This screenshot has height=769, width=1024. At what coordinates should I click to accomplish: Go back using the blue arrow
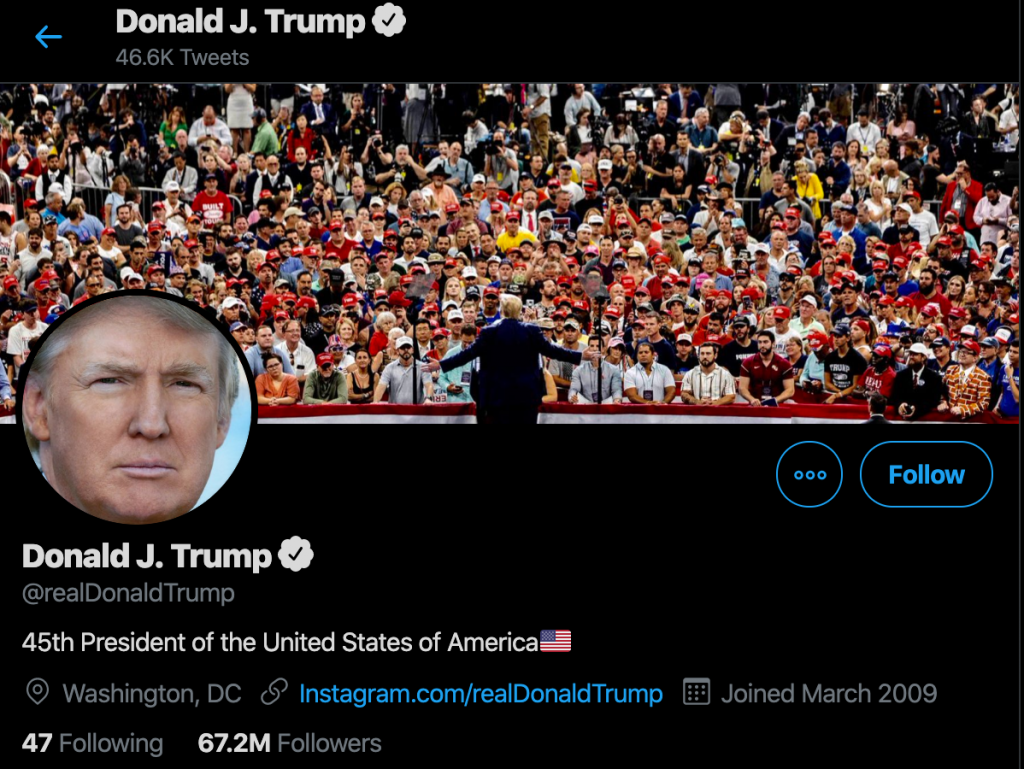tap(48, 37)
